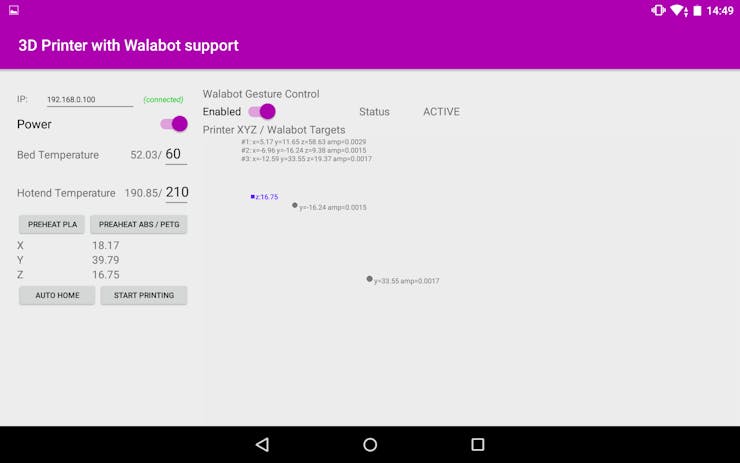Click the START PRINTING button
Screen dimensions: 740x463
coord(143,295)
